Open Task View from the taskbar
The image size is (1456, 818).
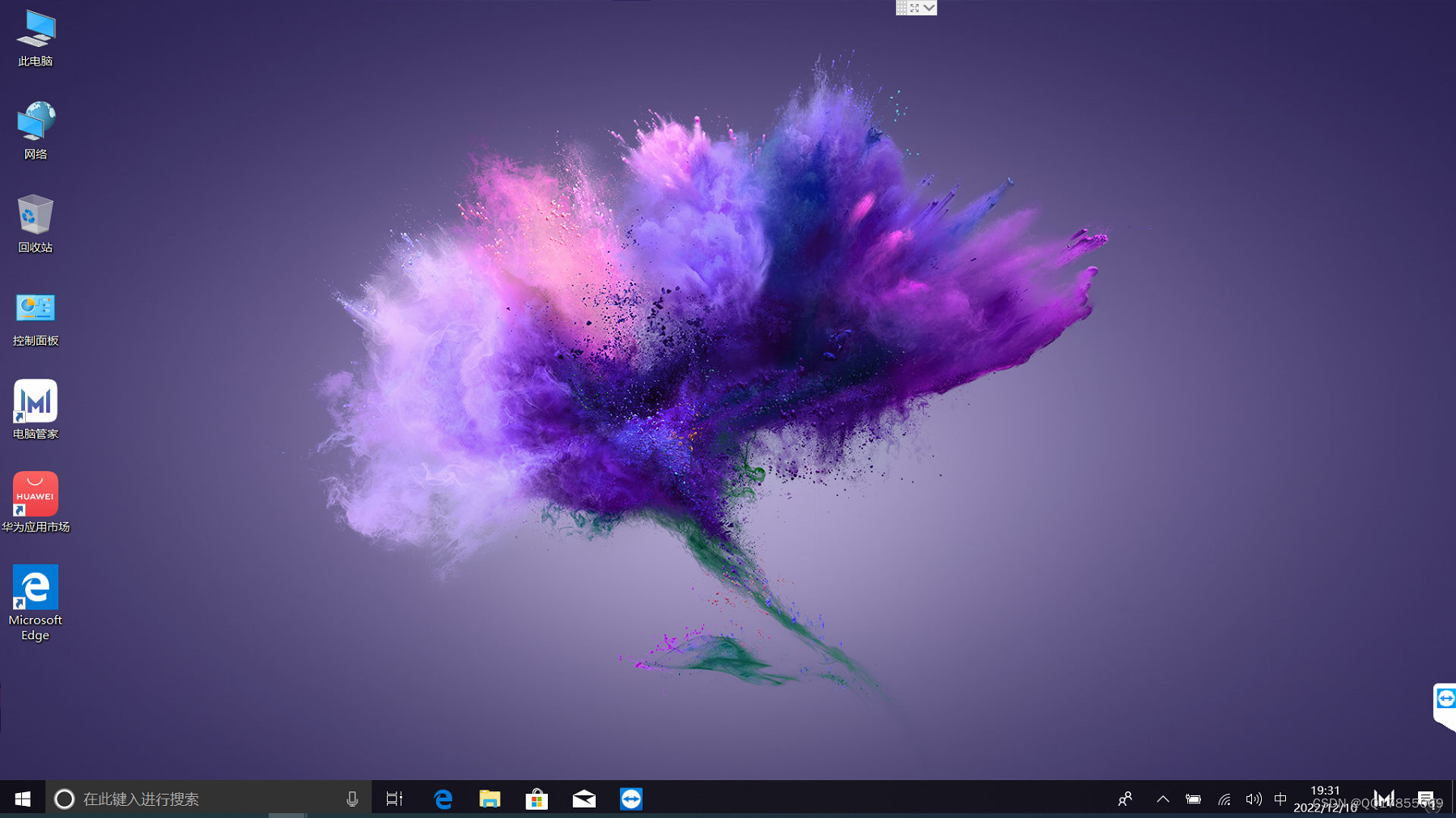394,799
